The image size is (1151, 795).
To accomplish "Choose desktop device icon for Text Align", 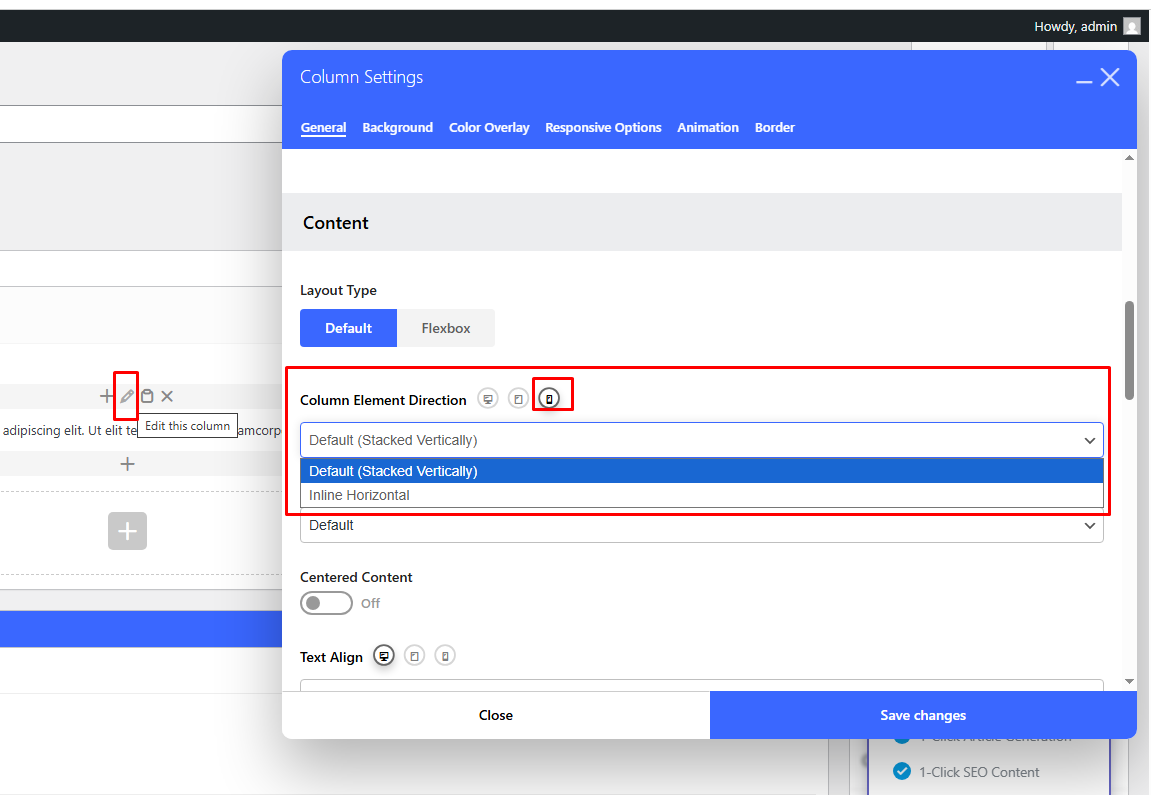I will click(x=384, y=656).
